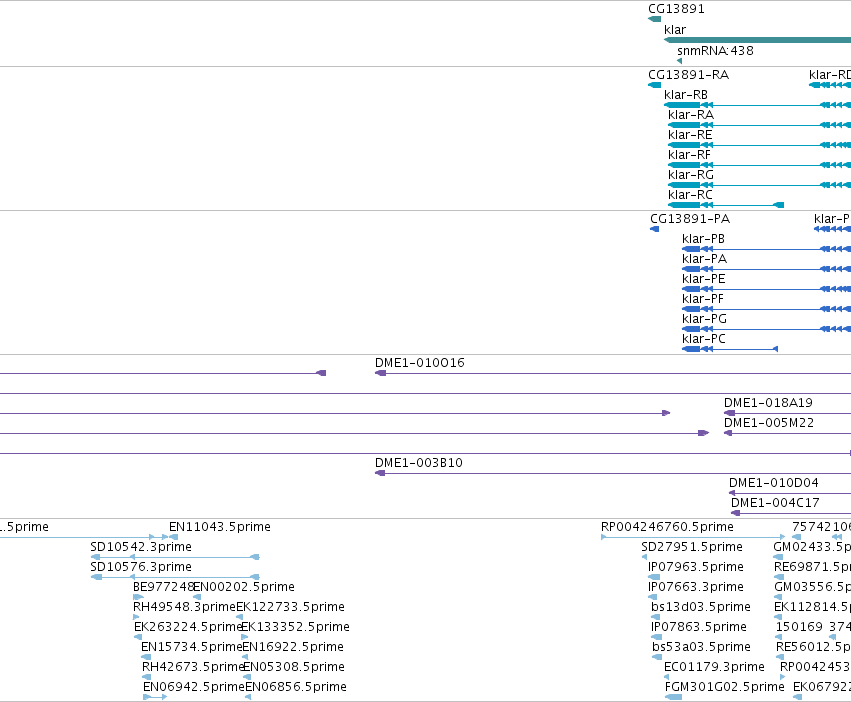Click the klar-RC transcript exon glyph
Viewport: 851px width, 702px height.
tap(684, 205)
